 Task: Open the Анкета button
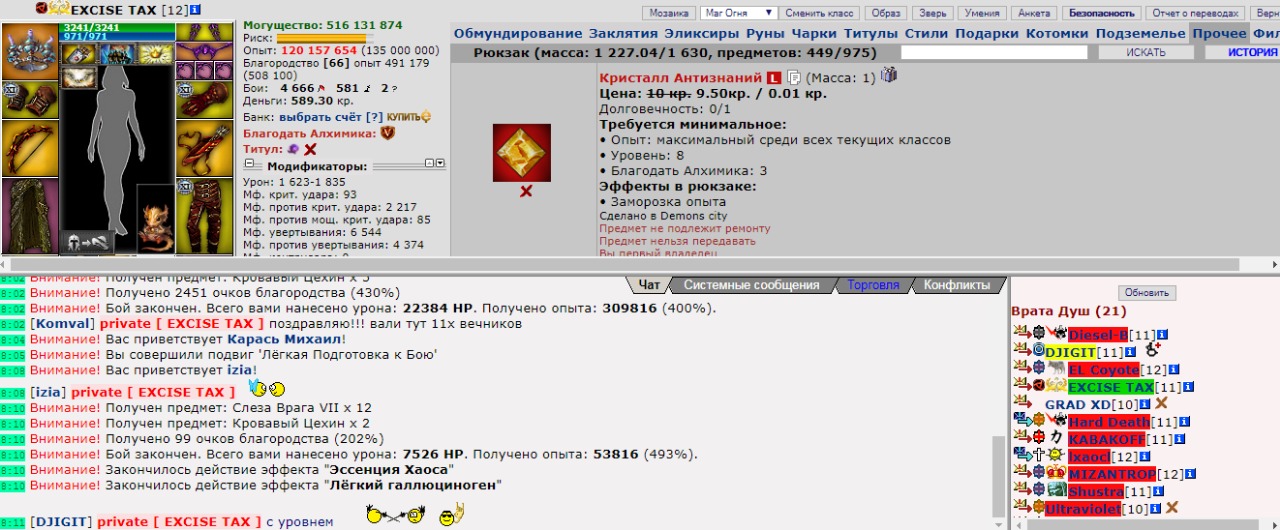click(1036, 13)
